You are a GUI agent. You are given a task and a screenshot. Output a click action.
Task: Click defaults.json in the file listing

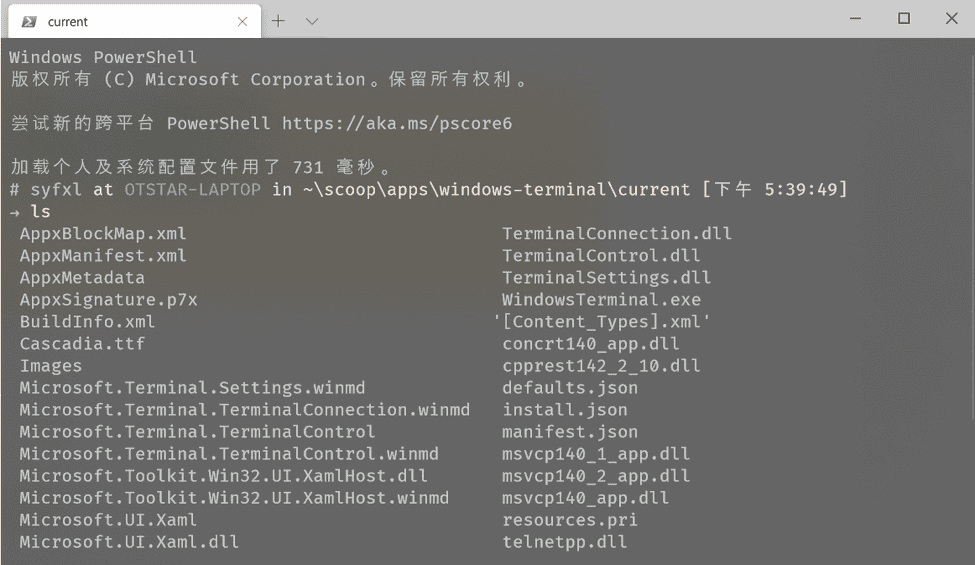(570, 388)
